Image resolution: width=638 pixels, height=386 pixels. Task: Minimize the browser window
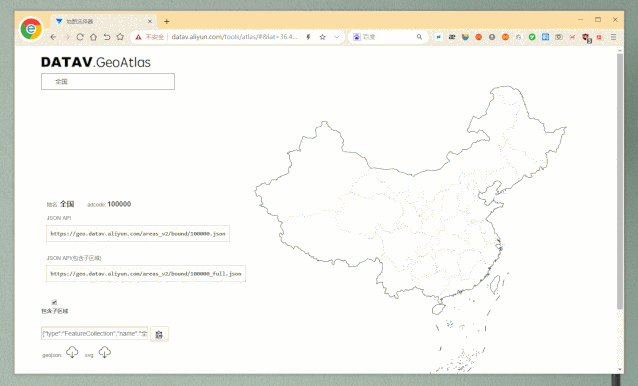pyautogui.click(x=581, y=20)
